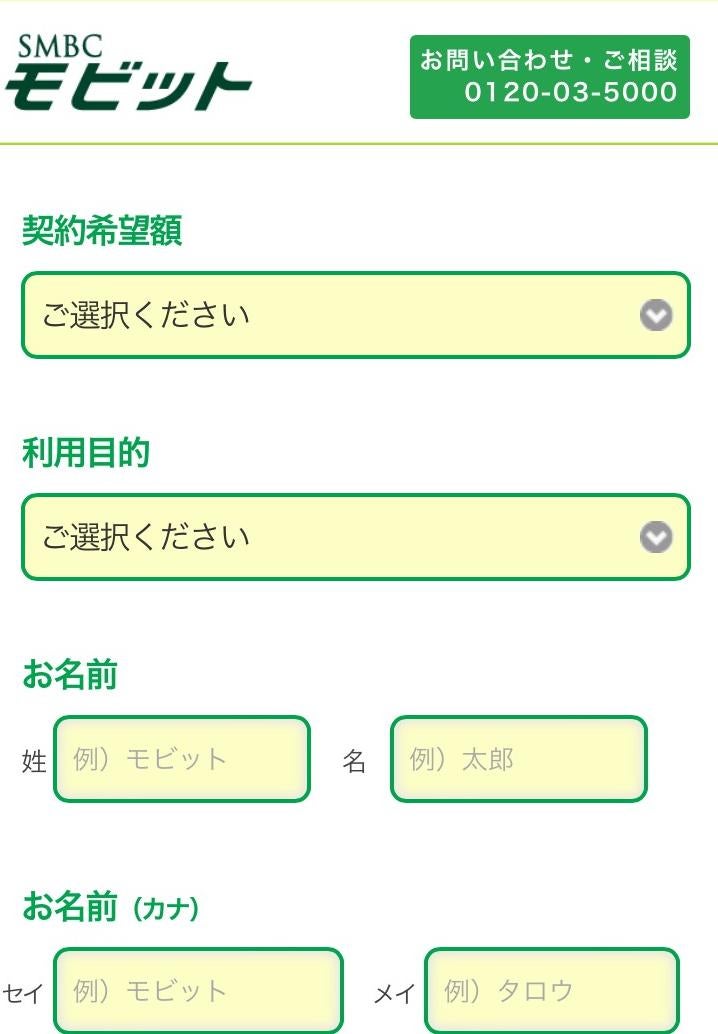Select the セイ katakana surname field
The width and height of the screenshot is (718, 1034).
click(198, 991)
